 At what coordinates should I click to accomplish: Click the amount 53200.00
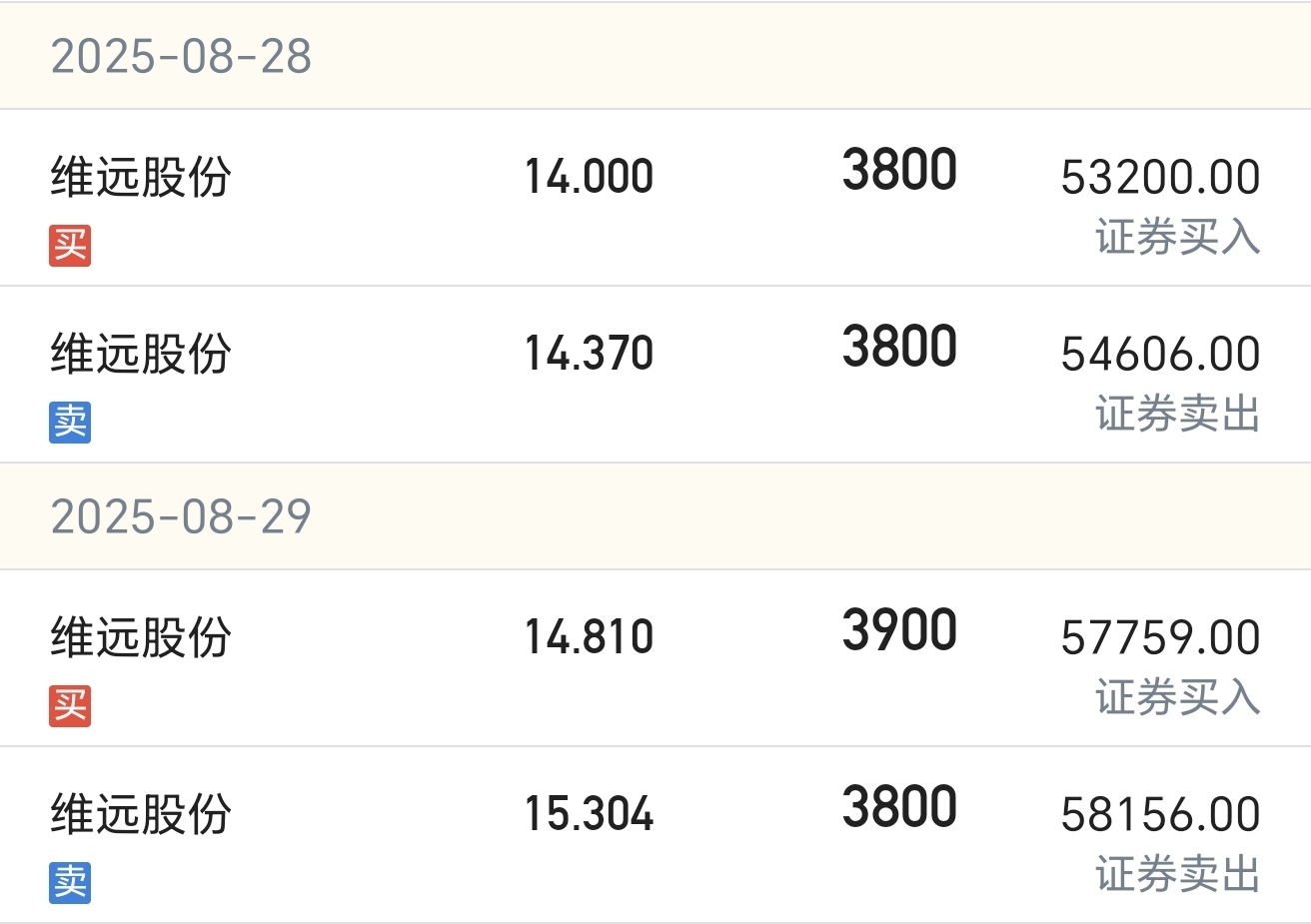click(x=1160, y=178)
